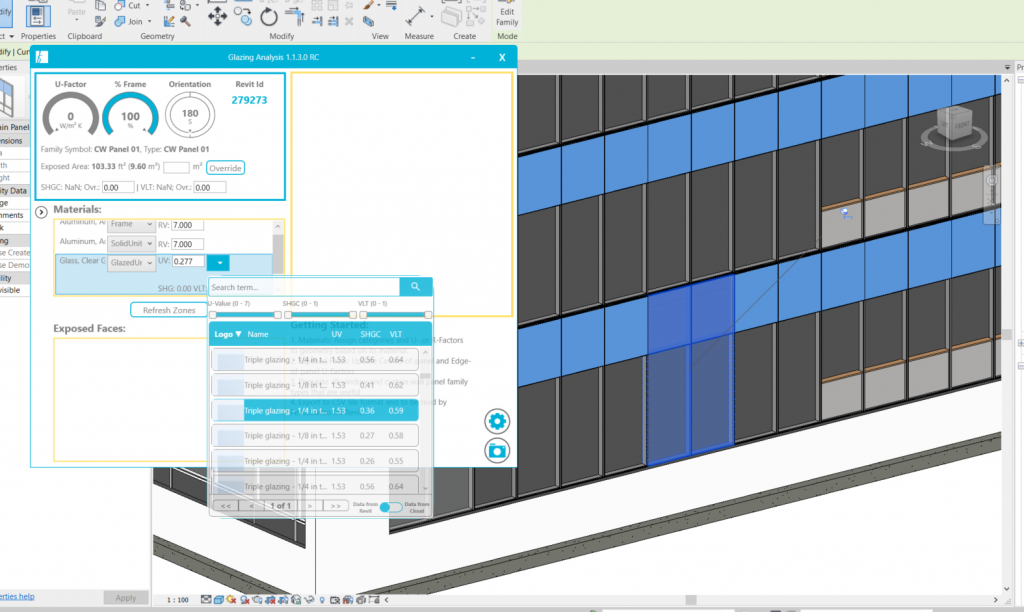Select Triple glazing row with SHGC 0.41
The image size is (1024, 612).
tap(315, 385)
